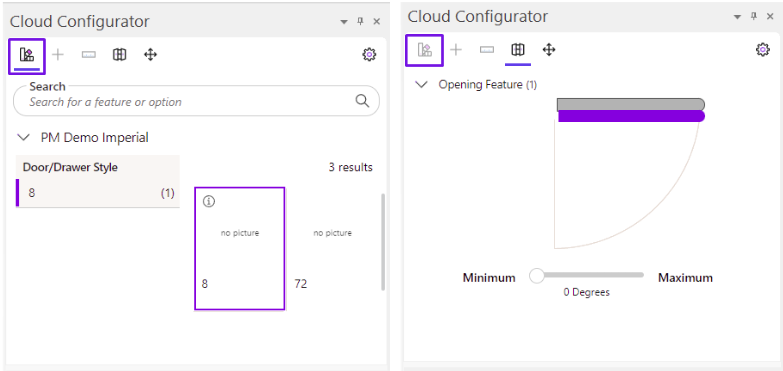The image size is (783, 371).
Task: Click the plus icon in right panel
Action: 456,49
